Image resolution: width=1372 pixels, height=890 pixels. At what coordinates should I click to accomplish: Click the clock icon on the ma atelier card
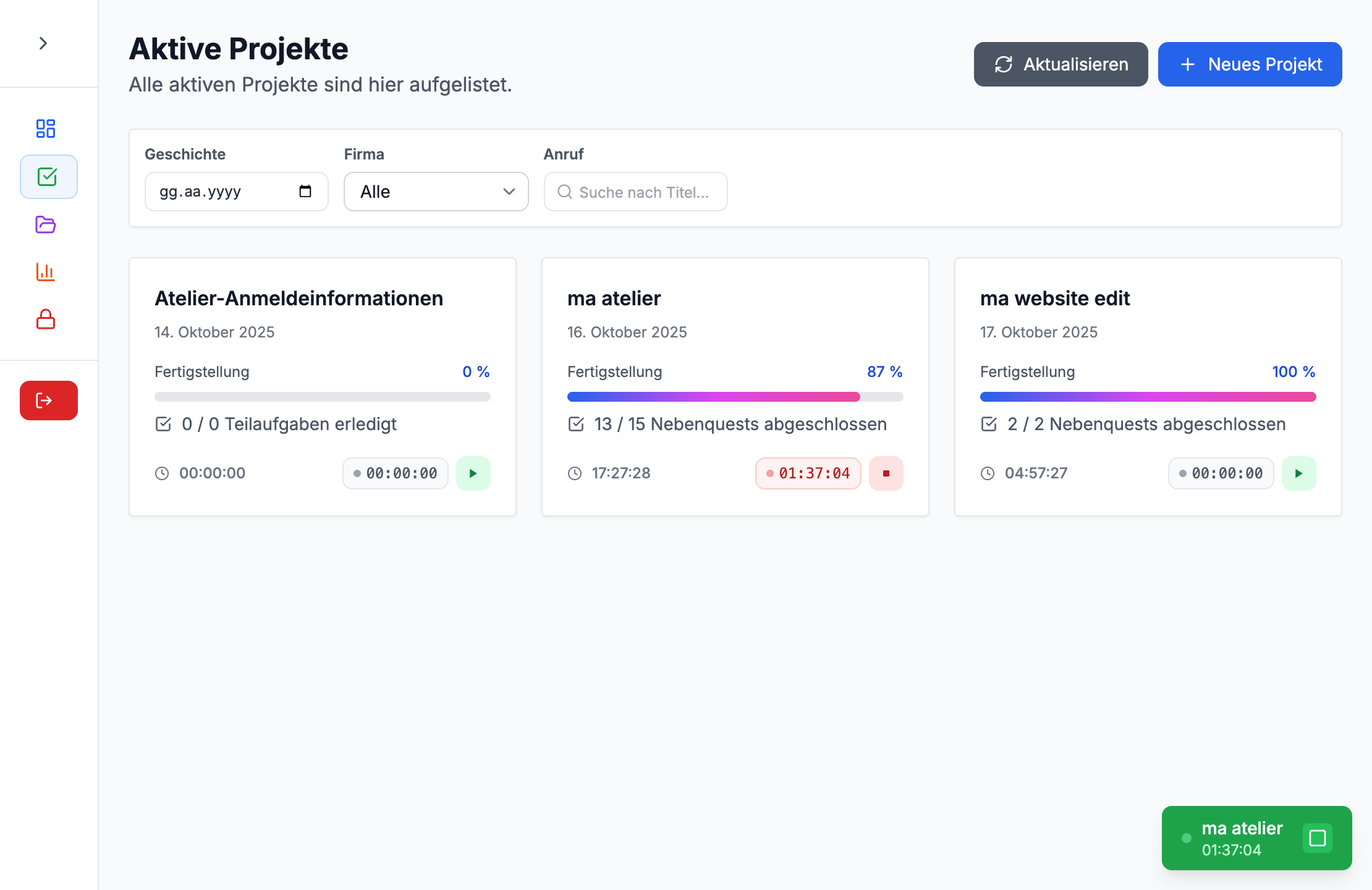pyautogui.click(x=575, y=473)
